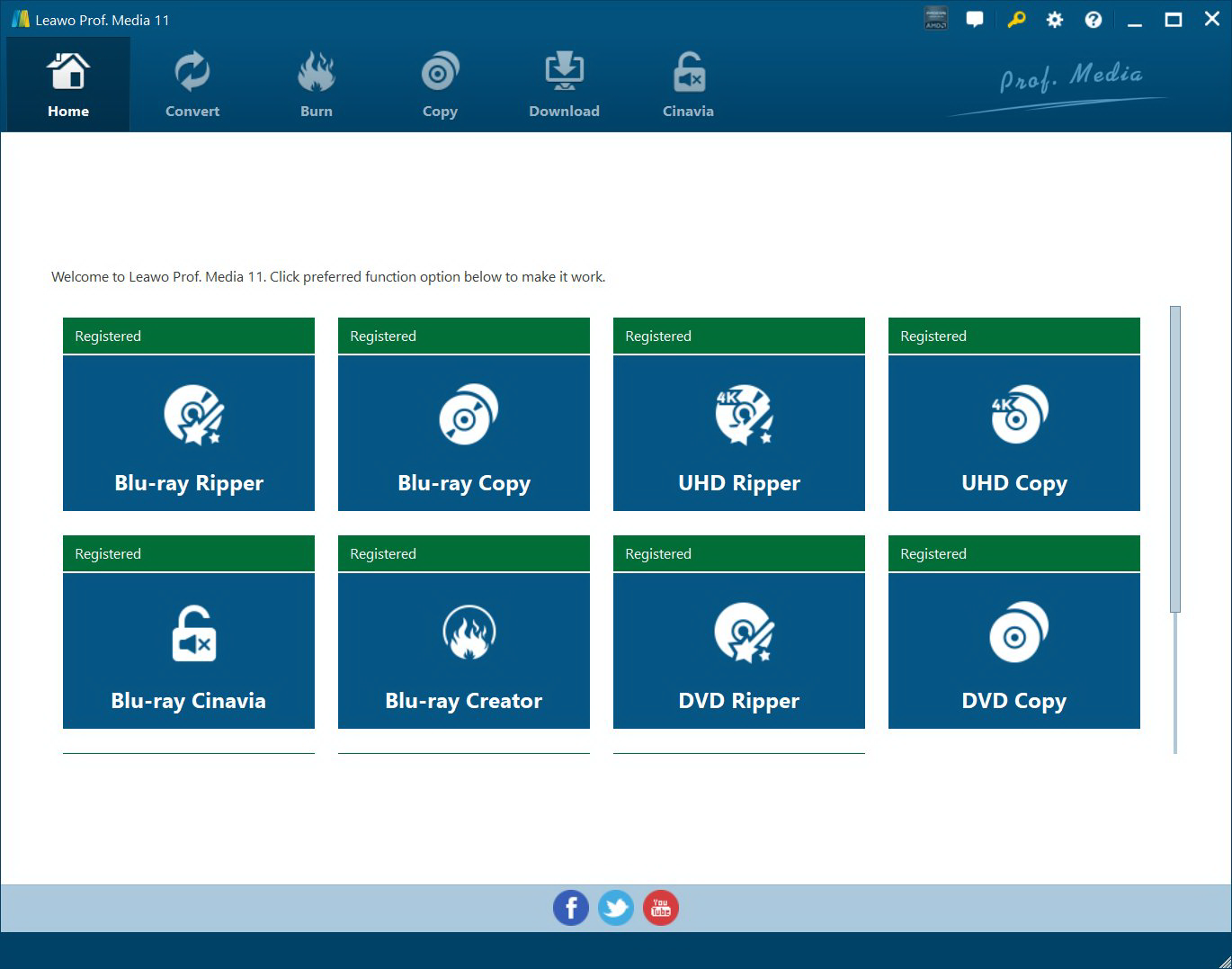This screenshot has height=969, width=1232.
Task: Open settings with the gear icon
Action: (1055, 20)
